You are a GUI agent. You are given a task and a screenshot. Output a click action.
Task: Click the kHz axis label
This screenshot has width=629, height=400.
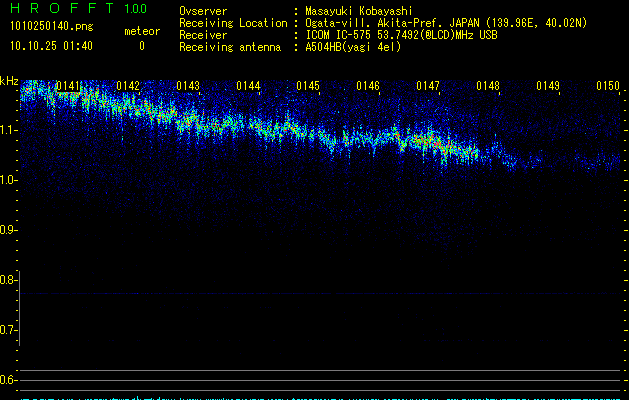(9, 81)
